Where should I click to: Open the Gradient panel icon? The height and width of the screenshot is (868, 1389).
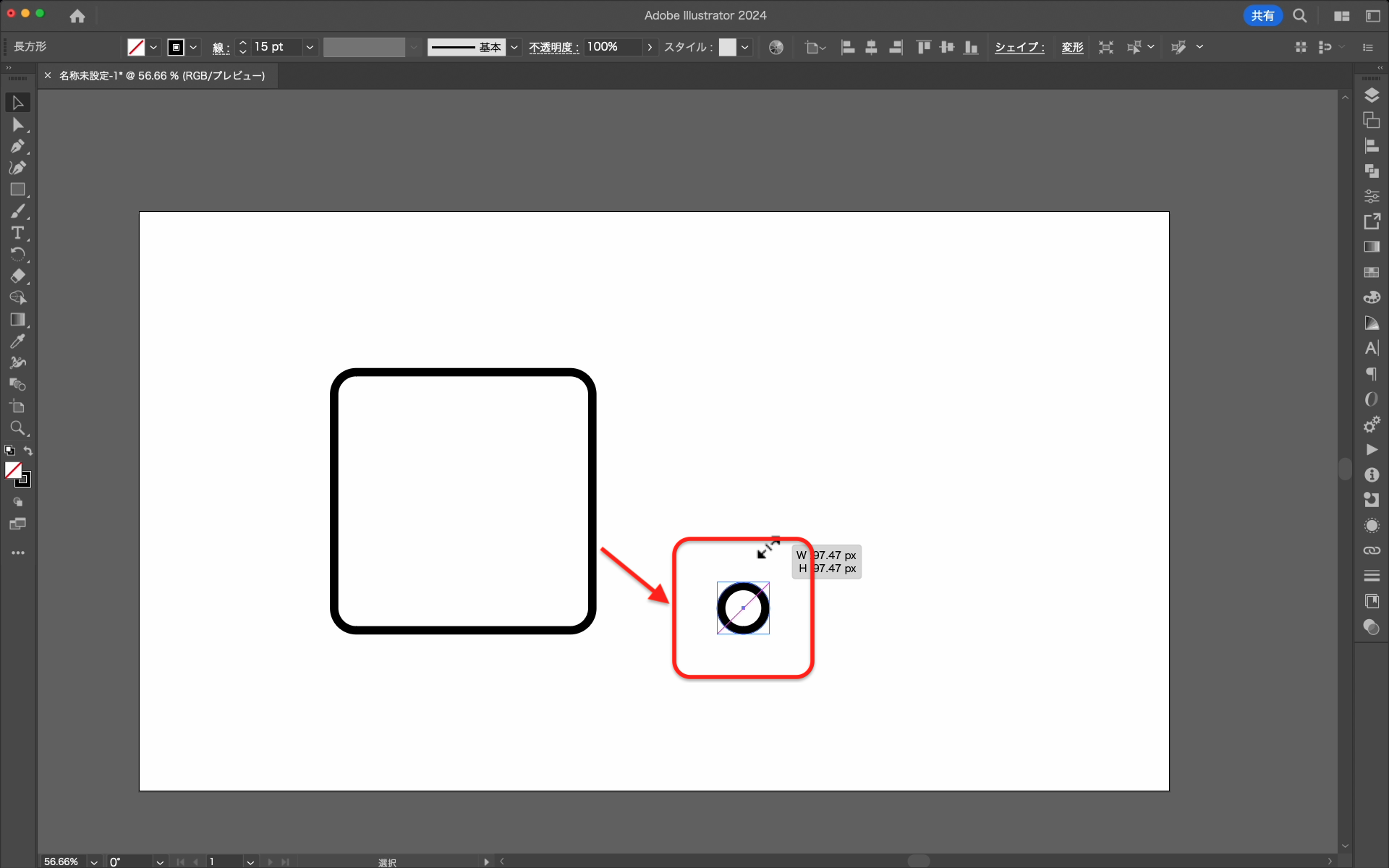(x=1371, y=247)
